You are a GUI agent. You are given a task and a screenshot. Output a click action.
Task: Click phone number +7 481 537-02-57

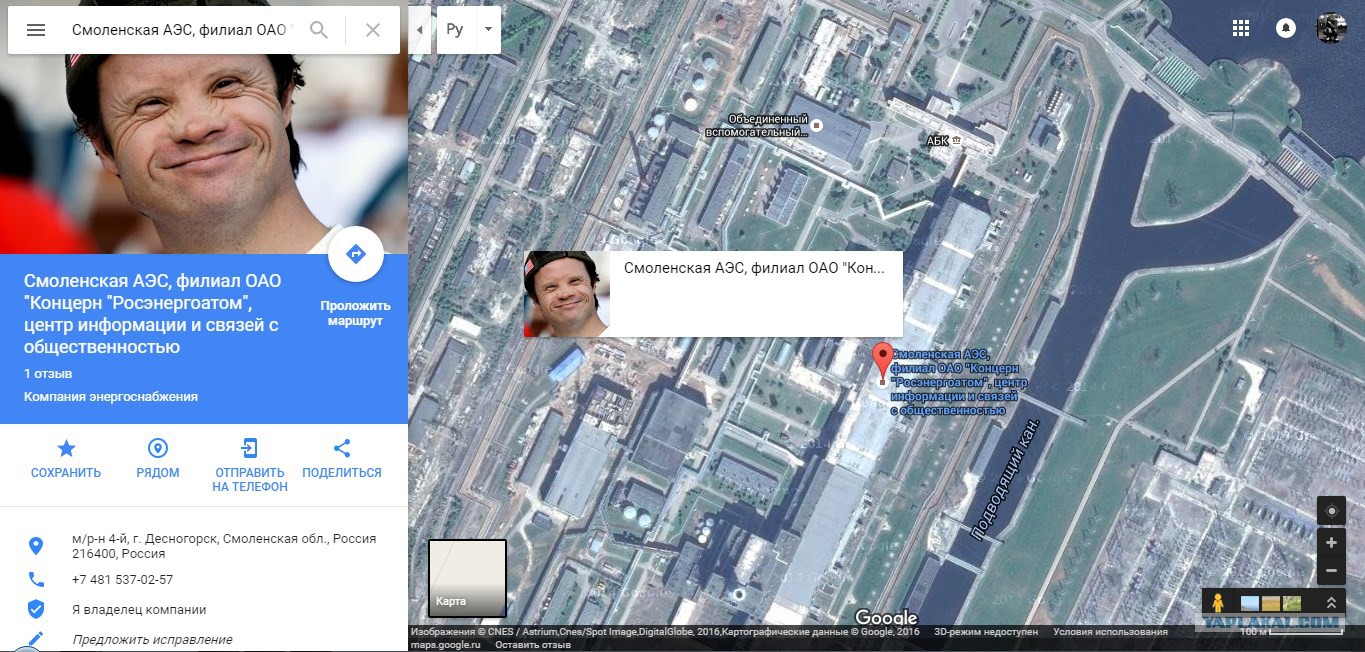point(122,580)
